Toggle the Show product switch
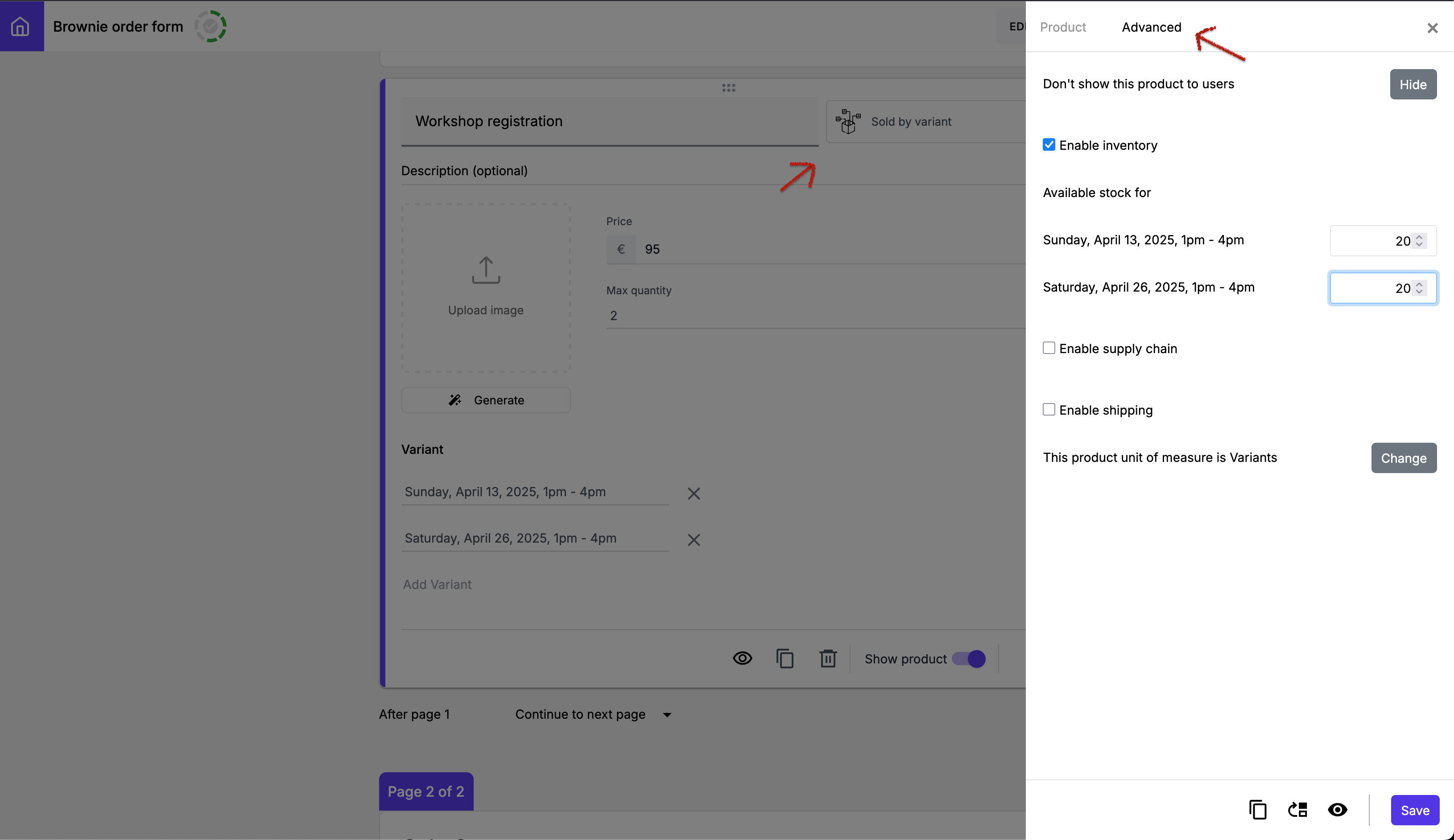This screenshot has height=840, width=1454. tap(969, 658)
